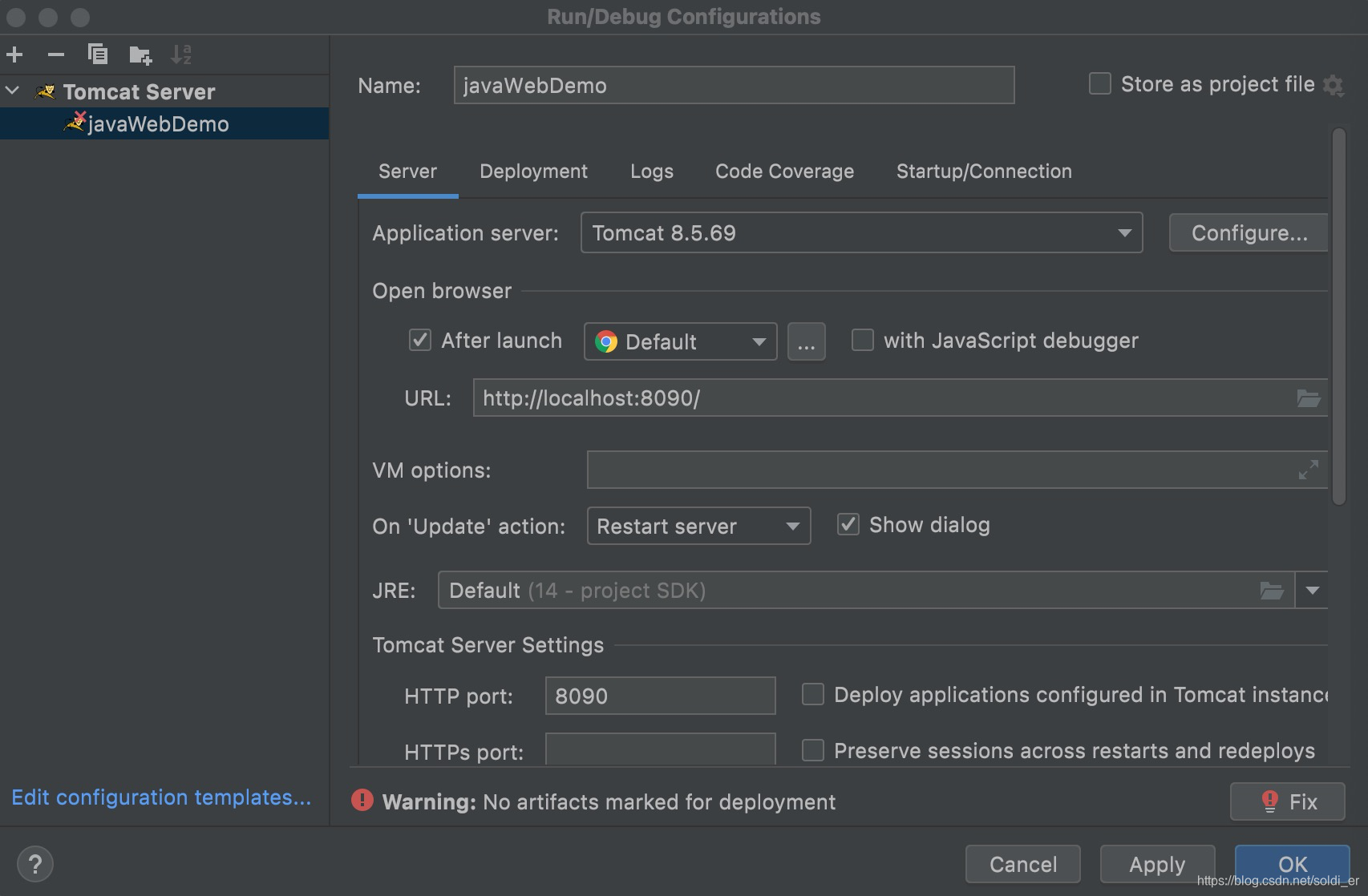Click the Configure... button

(1249, 233)
